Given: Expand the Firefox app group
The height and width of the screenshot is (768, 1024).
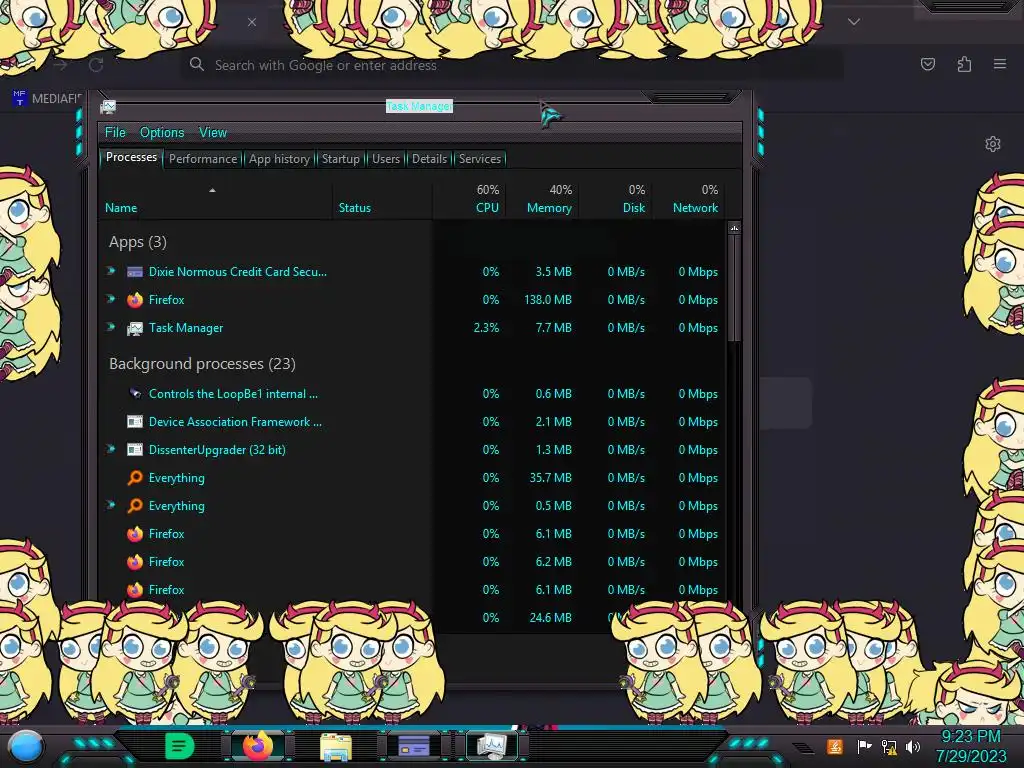Looking at the screenshot, I should [111, 299].
